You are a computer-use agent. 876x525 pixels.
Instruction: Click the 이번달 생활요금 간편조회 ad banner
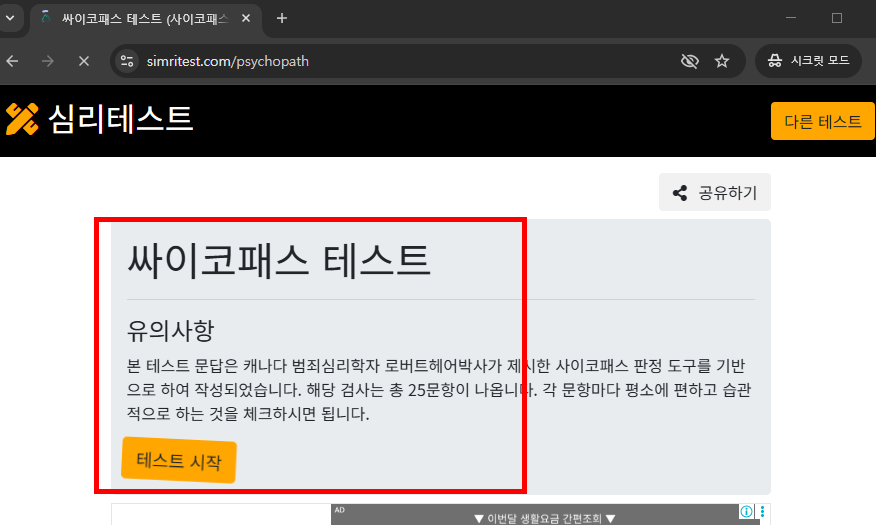point(545,515)
